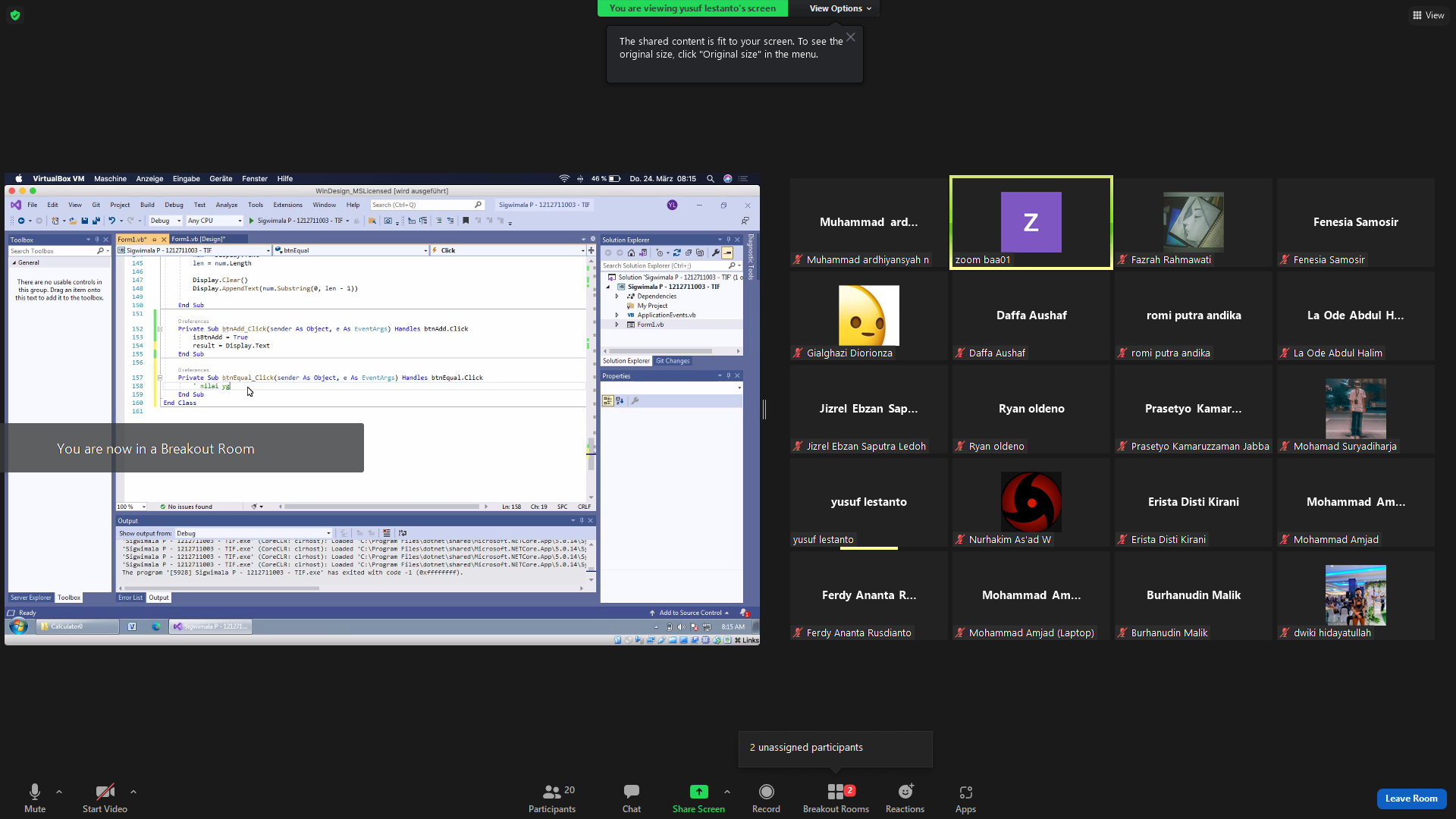
Task: Switch to the Git Changes tab
Action: click(x=673, y=361)
